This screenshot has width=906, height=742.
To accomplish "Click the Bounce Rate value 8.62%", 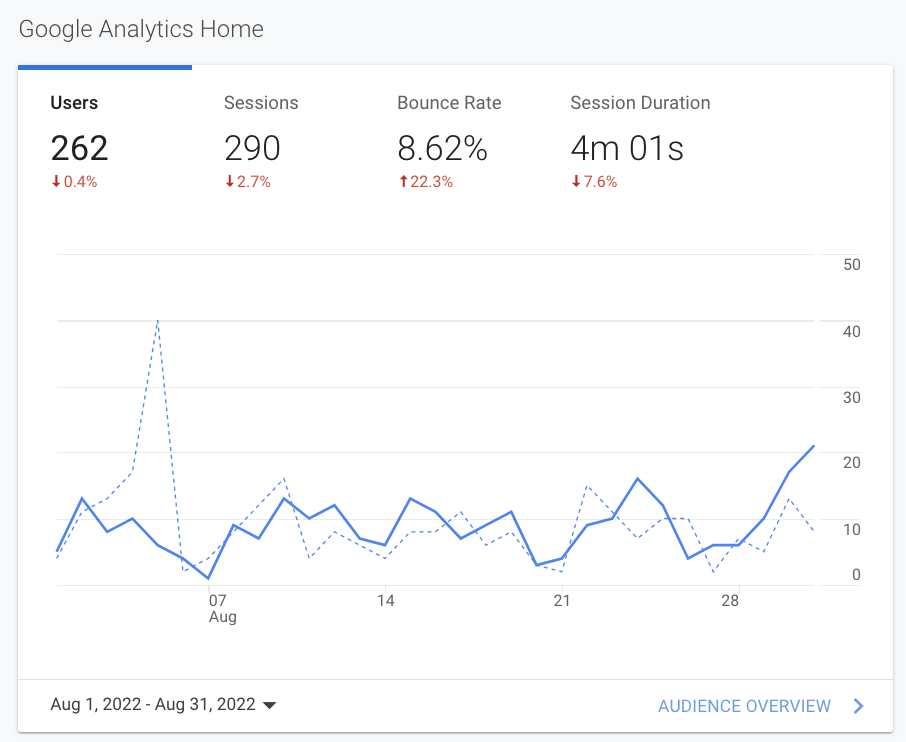I will [443, 148].
